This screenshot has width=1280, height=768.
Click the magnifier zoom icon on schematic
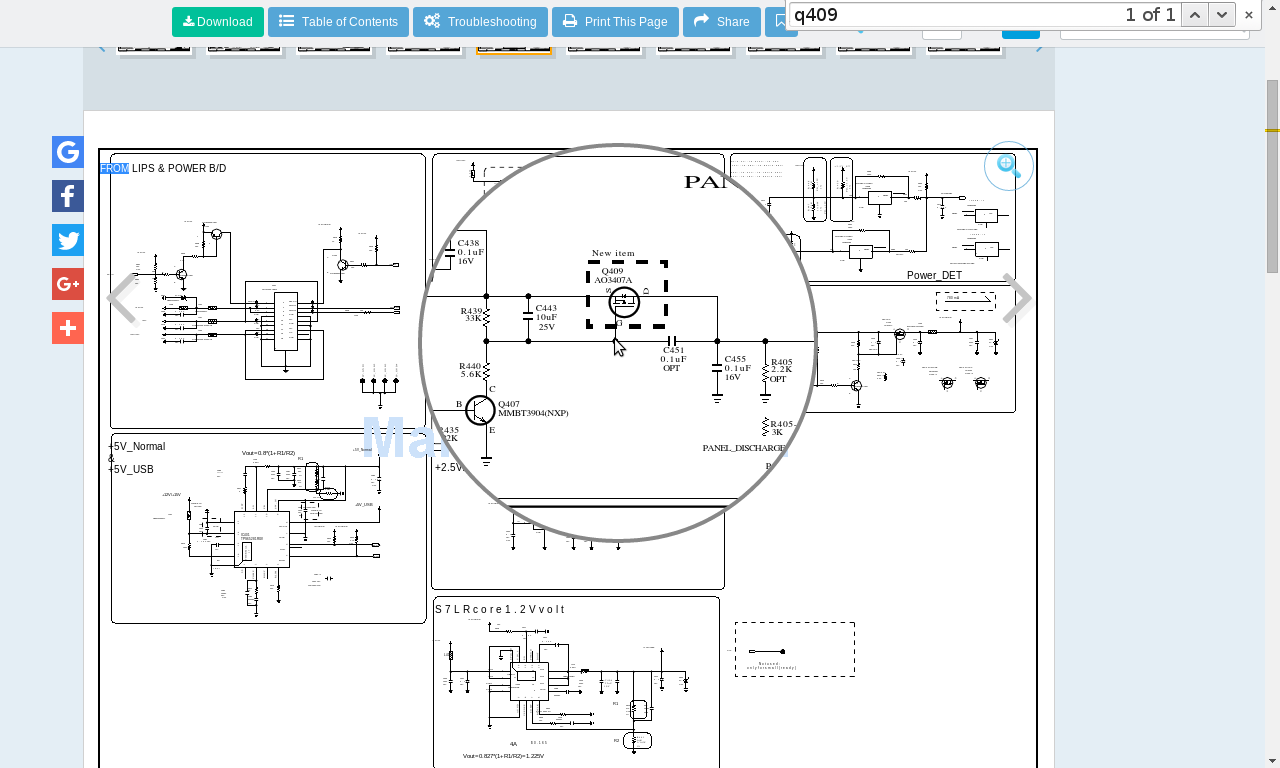pyautogui.click(x=1008, y=166)
